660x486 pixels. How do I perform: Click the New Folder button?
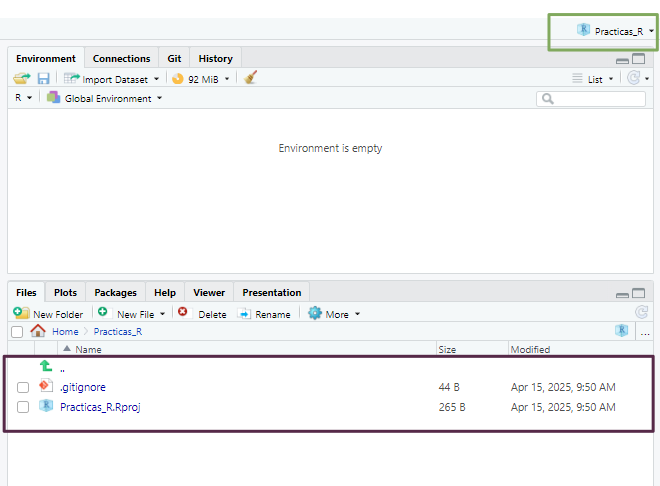coord(49,314)
